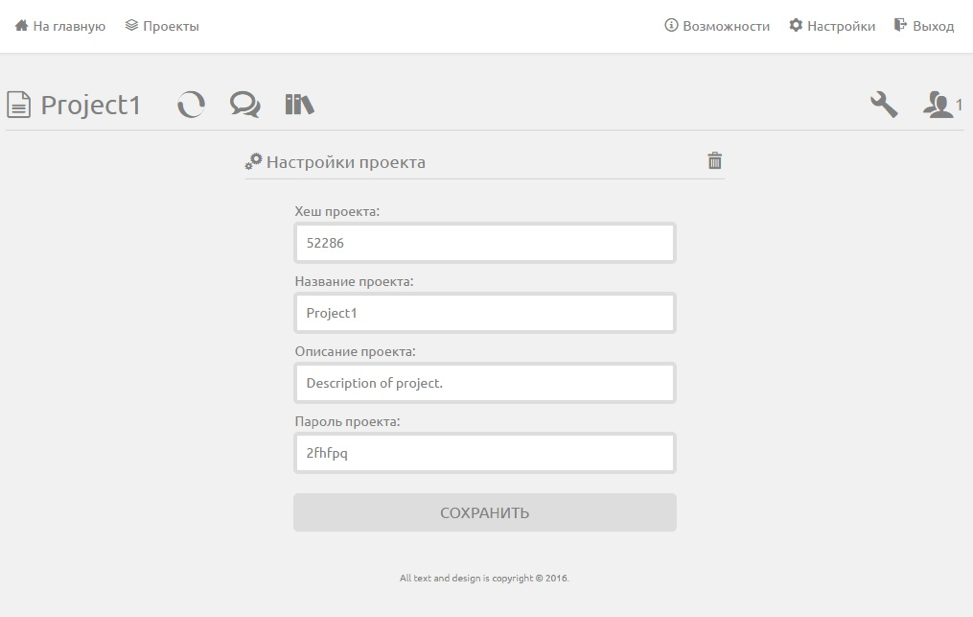Screen dimensions: 973x617
Task: Click the trash delete project icon
Action: (715, 161)
